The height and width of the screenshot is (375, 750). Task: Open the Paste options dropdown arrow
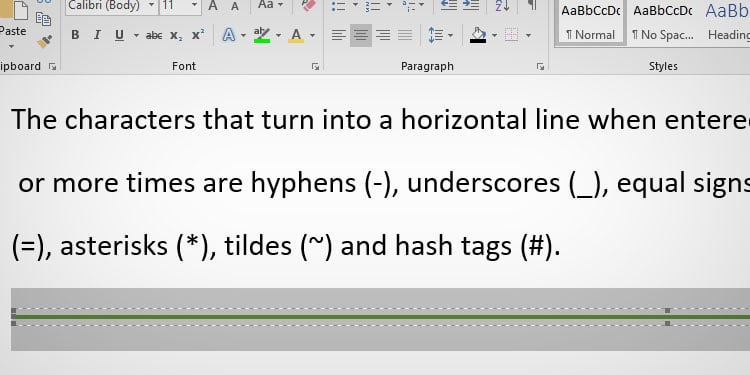click(x=11, y=47)
